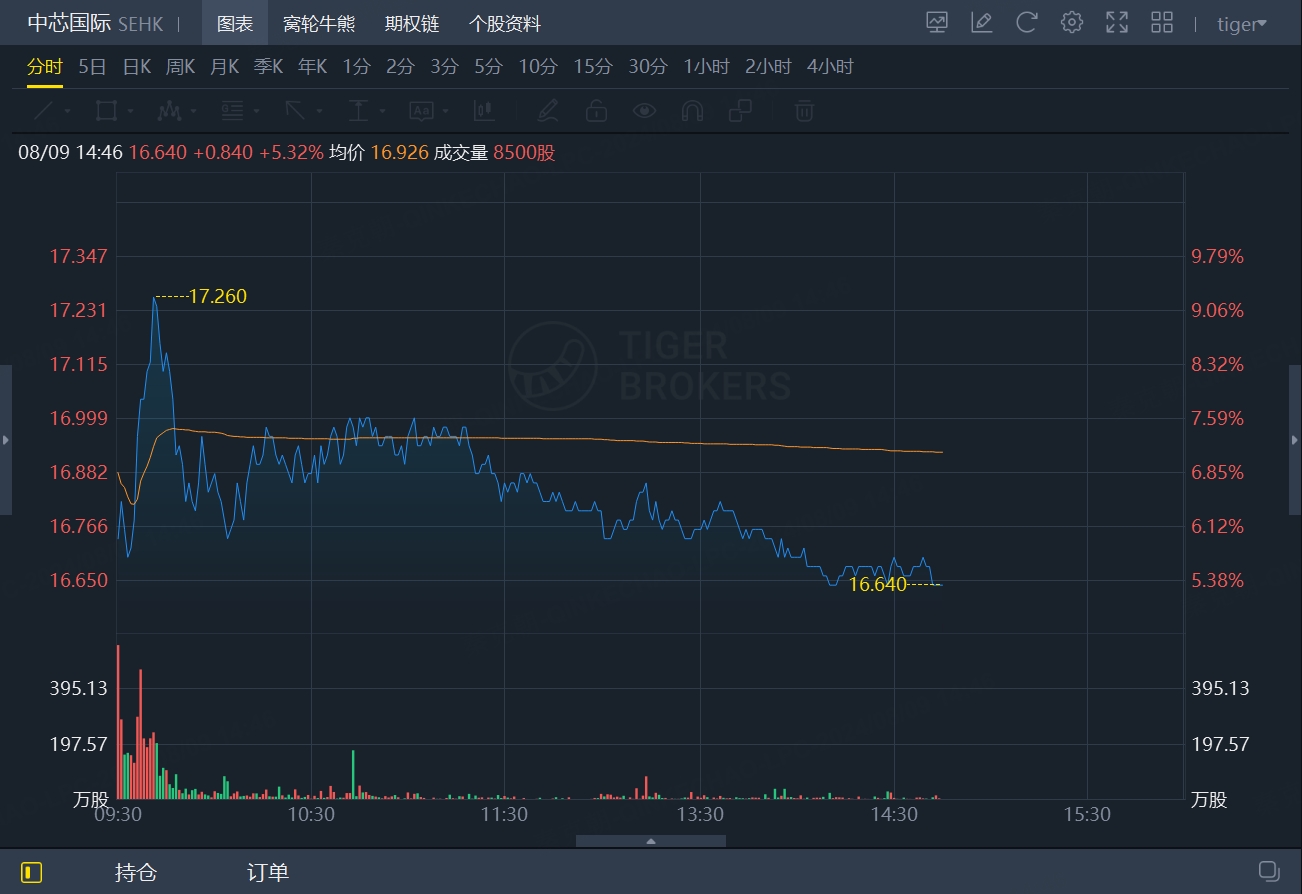The image size is (1302, 894).
Task: Select the rectangle shape drawing tool
Action: pyautogui.click(x=106, y=110)
